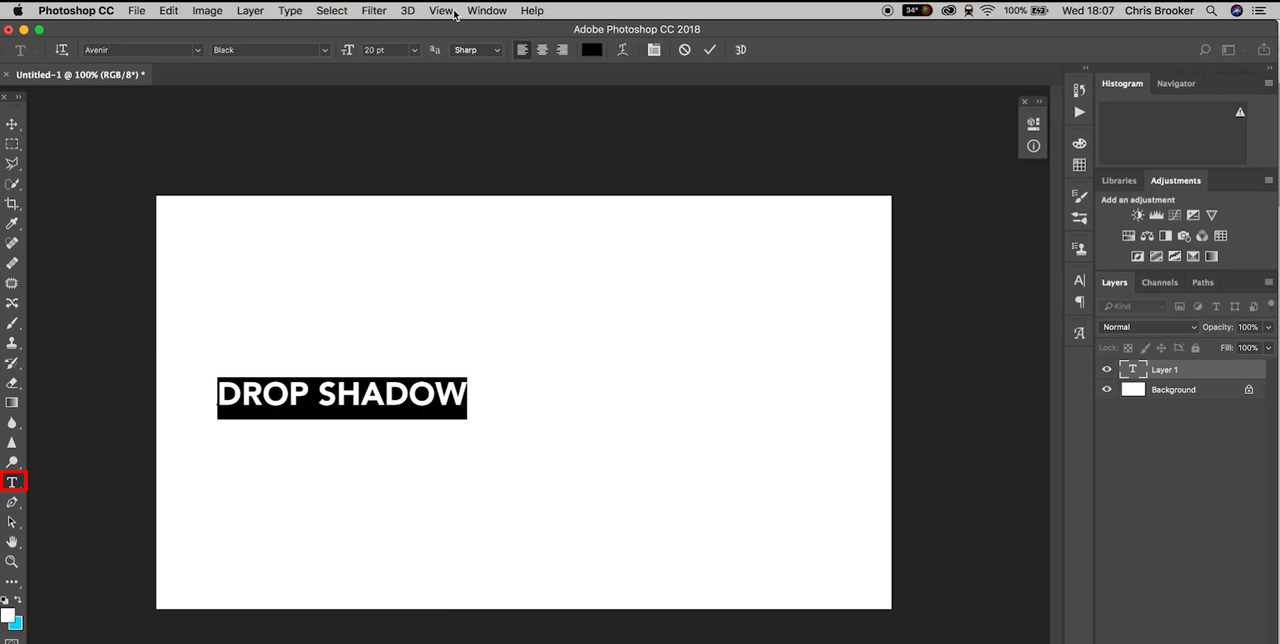Center text alignment button
Image resolution: width=1280 pixels, height=644 pixels.
point(542,50)
